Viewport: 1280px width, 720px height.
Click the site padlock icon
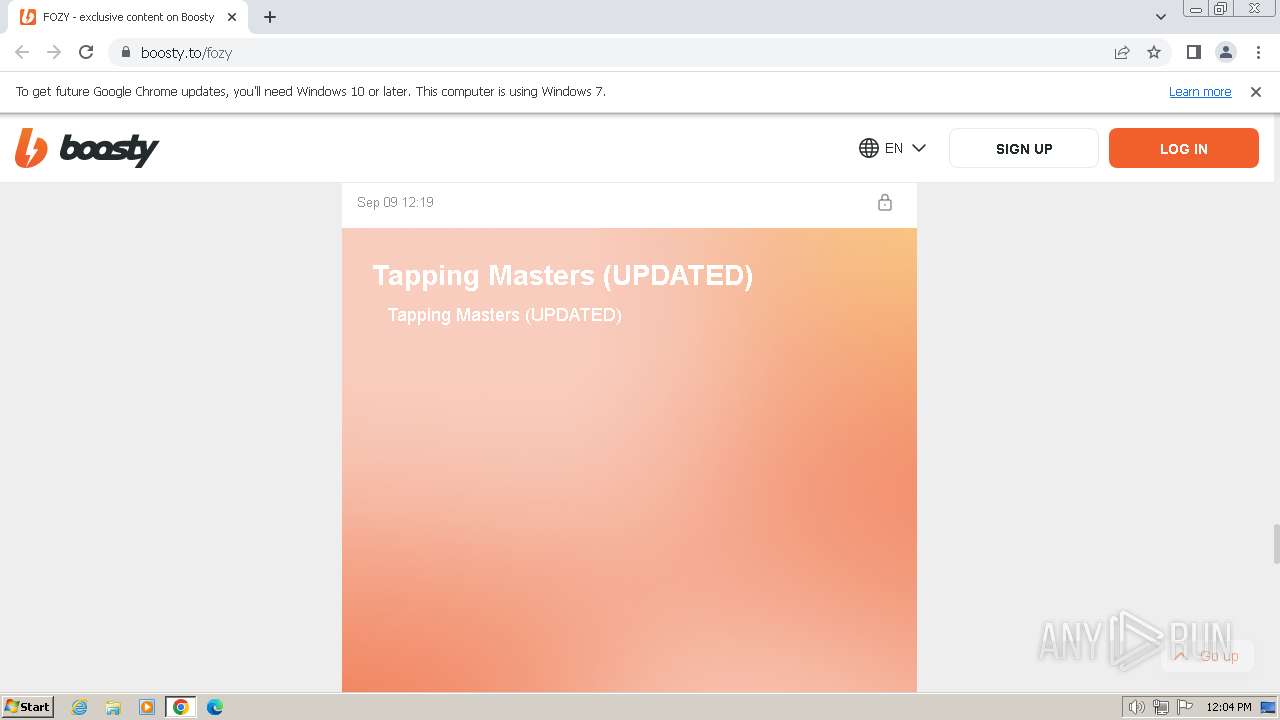click(125, 52)
